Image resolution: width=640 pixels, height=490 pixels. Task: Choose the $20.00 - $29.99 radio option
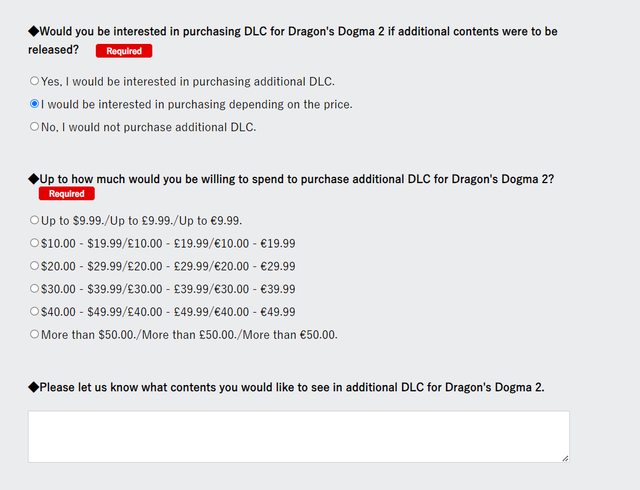[x=35, y=266]
